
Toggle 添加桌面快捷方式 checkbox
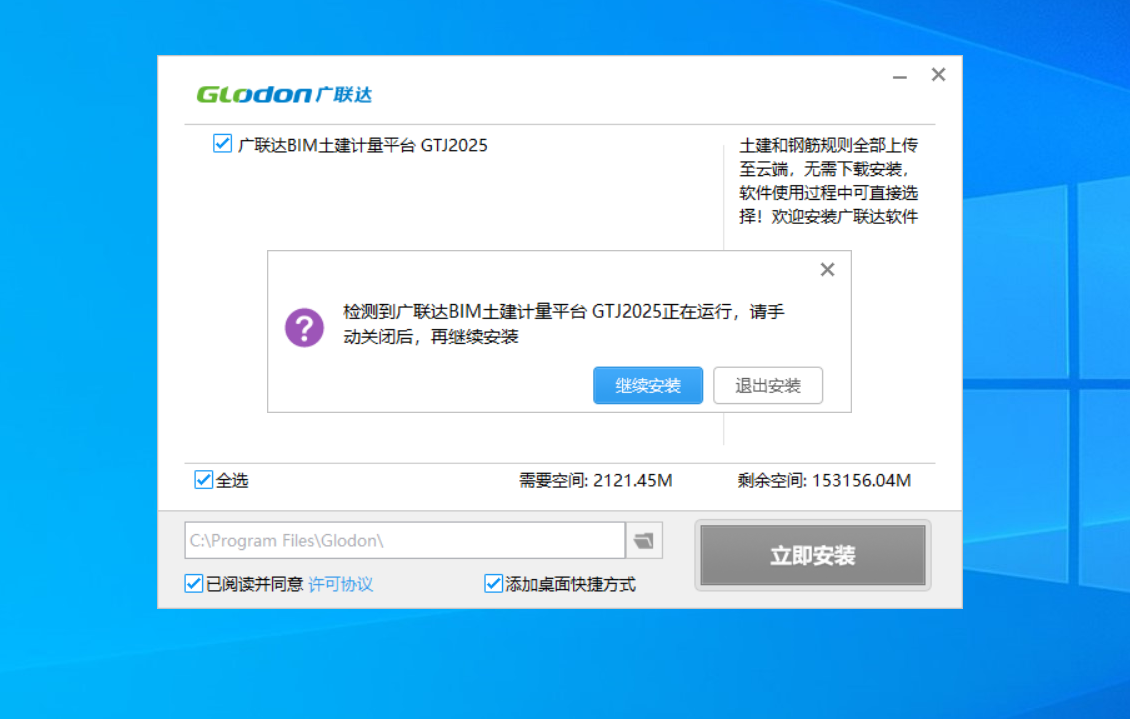[x=493, y=584]
